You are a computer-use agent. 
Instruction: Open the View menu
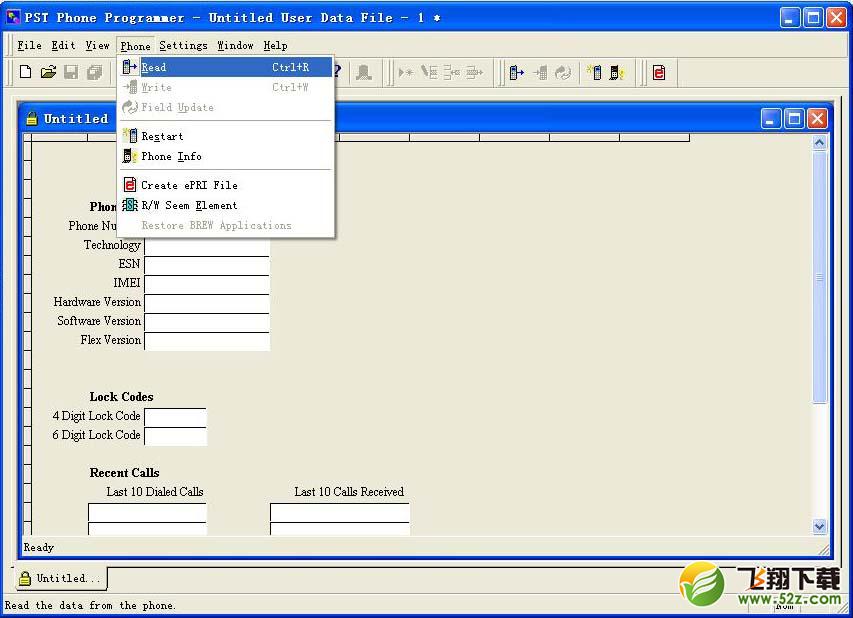(x=97, y=46)
